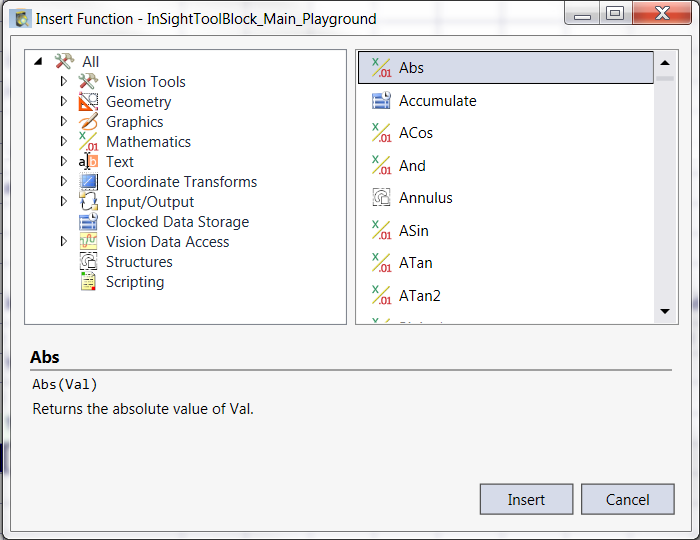Click the Vision Tools category icon
700x540 pixels.
[88, 82]
